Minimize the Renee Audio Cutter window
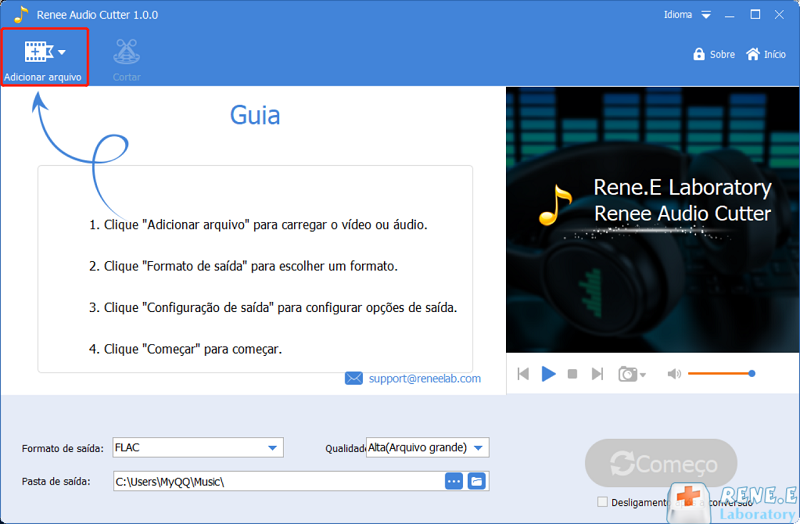The height and width of the screenshot is (524, 800). pyautogui.click(x=730, y=15)
